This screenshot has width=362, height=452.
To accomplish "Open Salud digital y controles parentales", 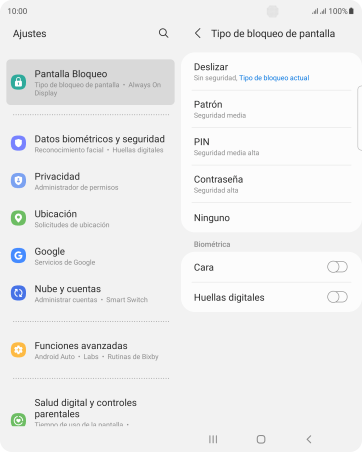I will 90,412.
